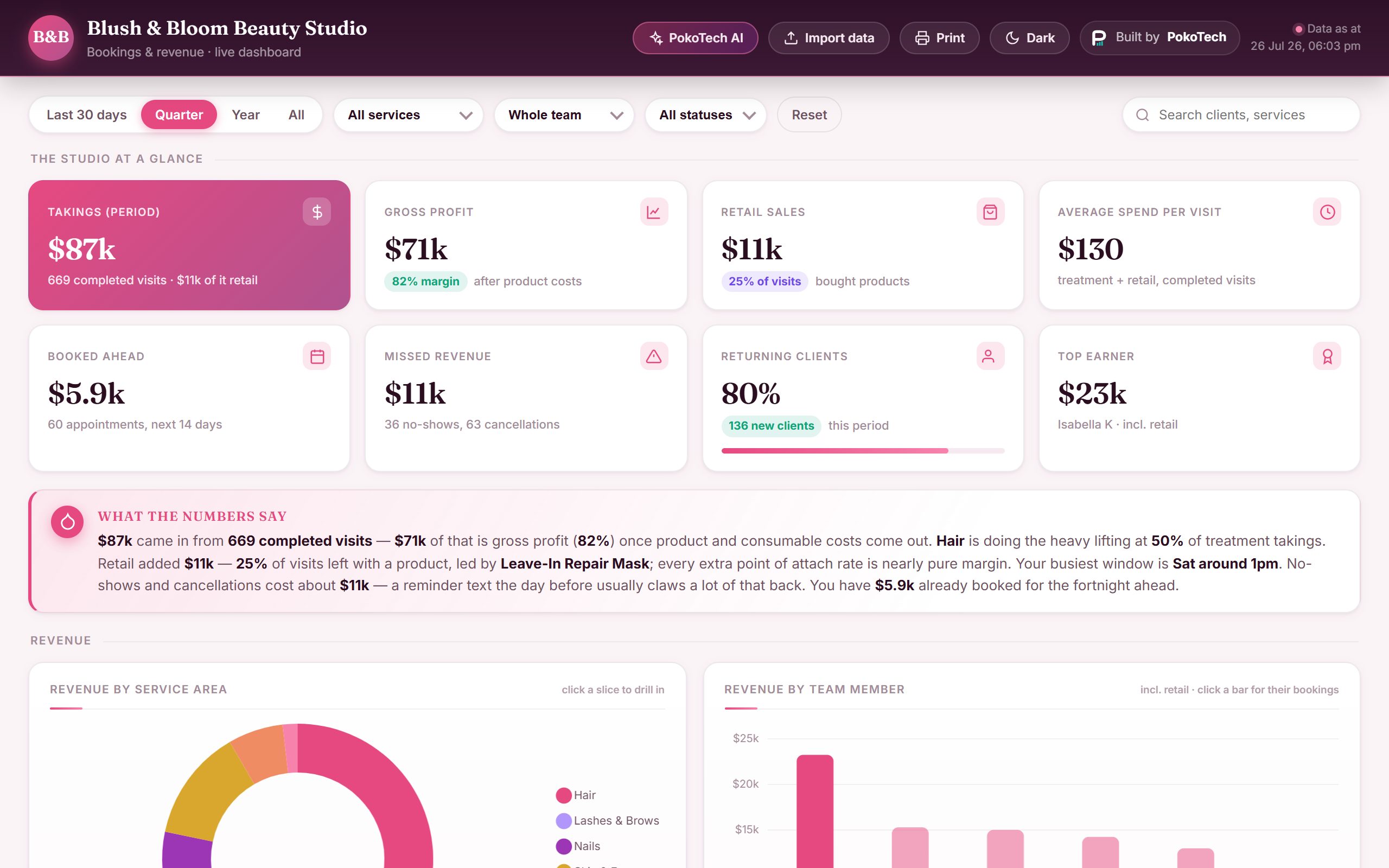
Task: Click the moon icon in Dark
Action: (x=1012, y=38)
